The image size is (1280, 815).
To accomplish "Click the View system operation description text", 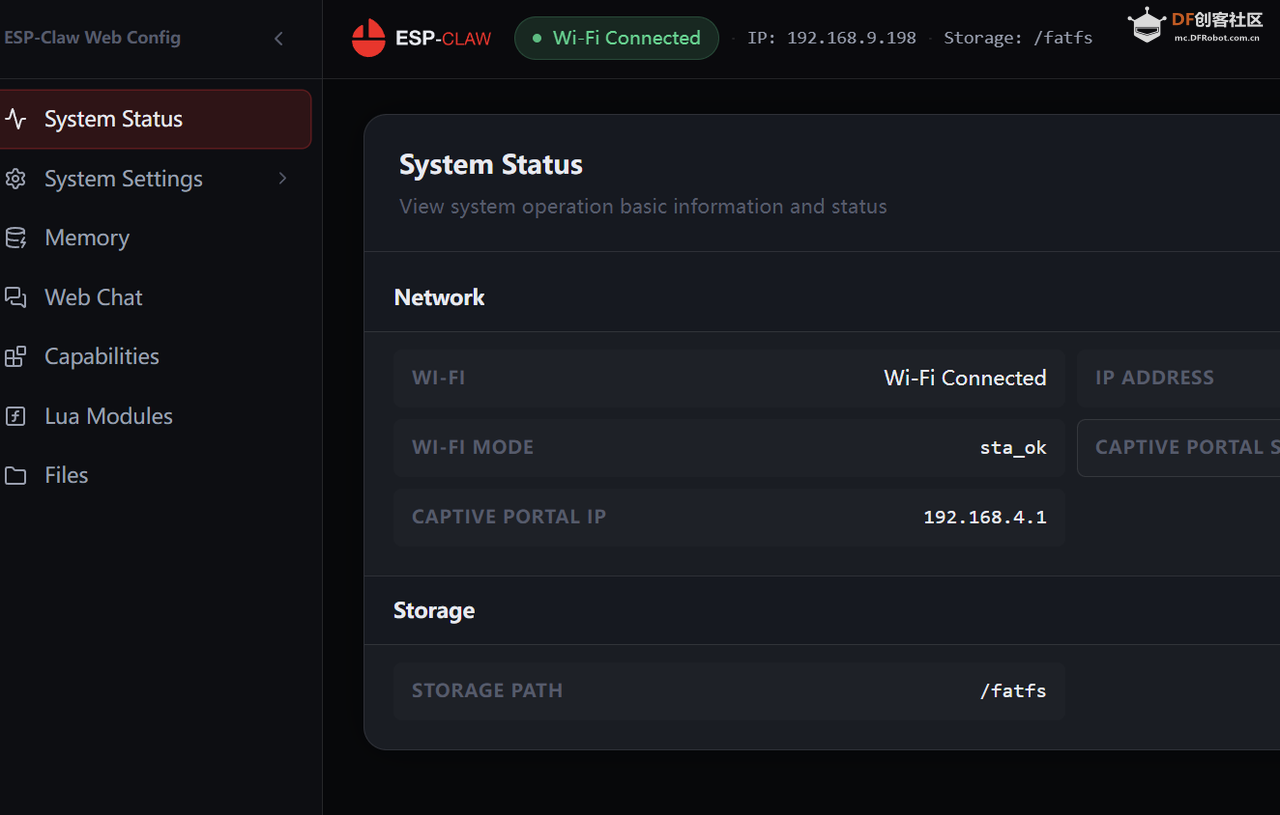I will coord(643,207).
